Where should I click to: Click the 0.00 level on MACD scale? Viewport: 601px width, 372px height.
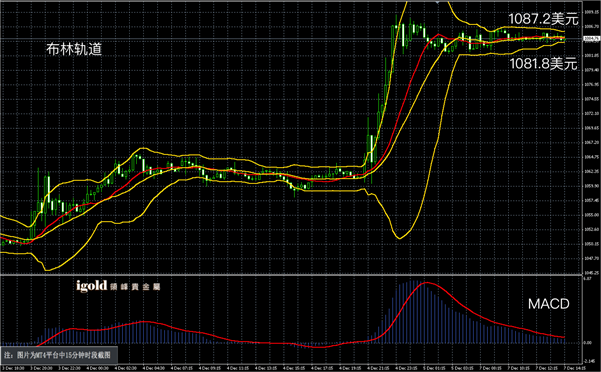[x=587, y=343]
